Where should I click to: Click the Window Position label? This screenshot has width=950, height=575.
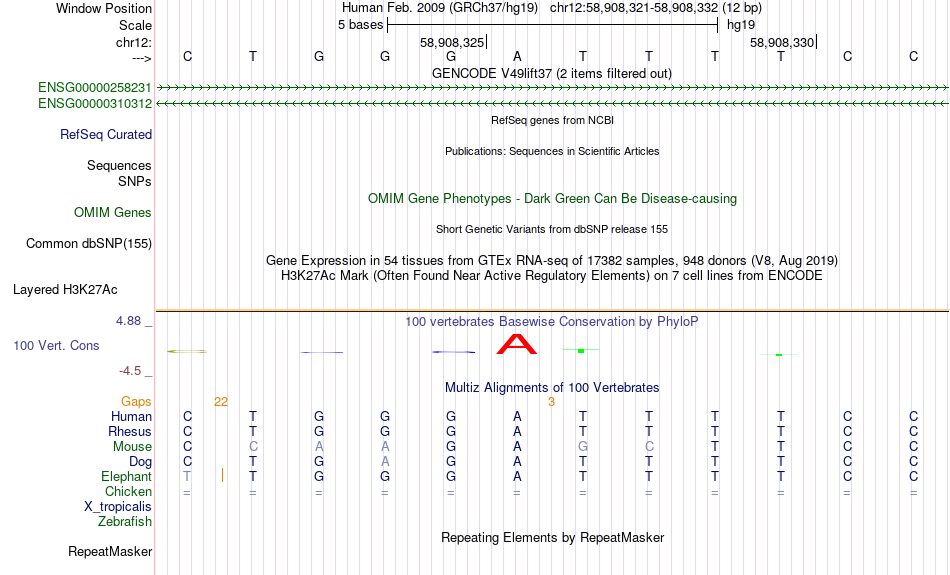coord(104,8)
